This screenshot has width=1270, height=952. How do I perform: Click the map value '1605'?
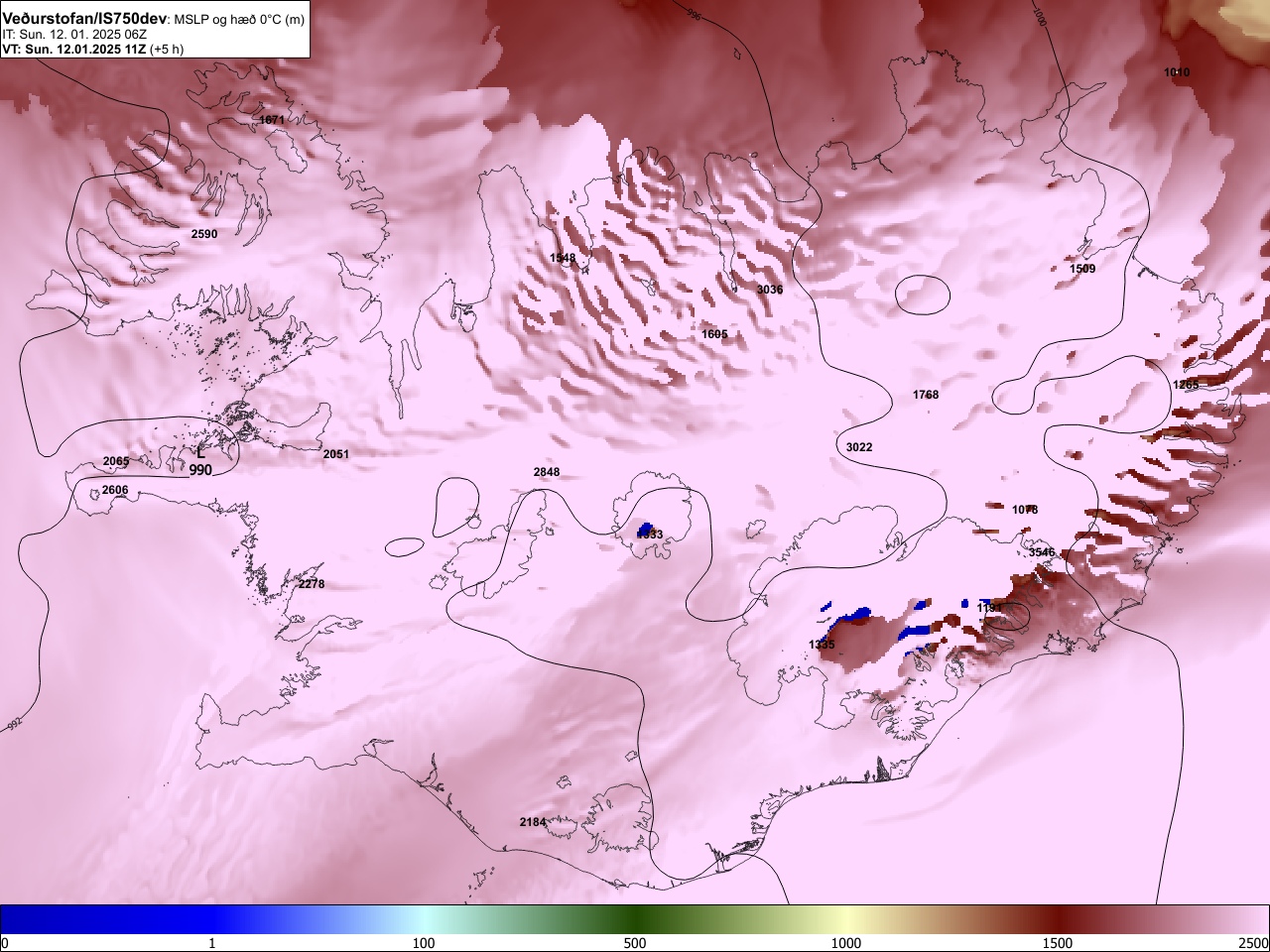pos(714,334)
